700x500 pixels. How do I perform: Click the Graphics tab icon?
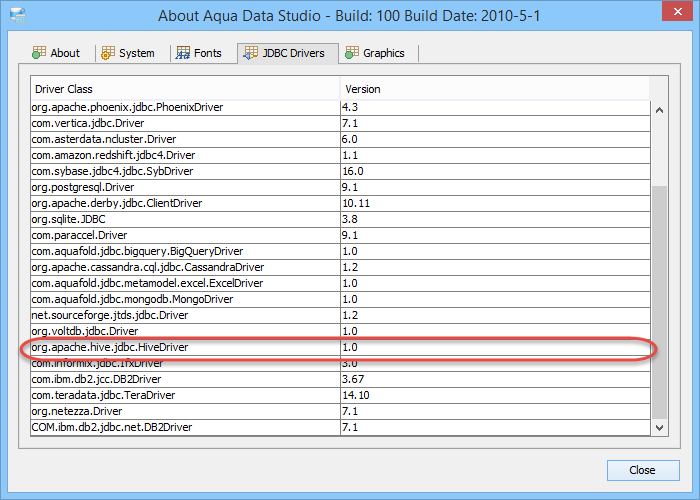point(352,53)
